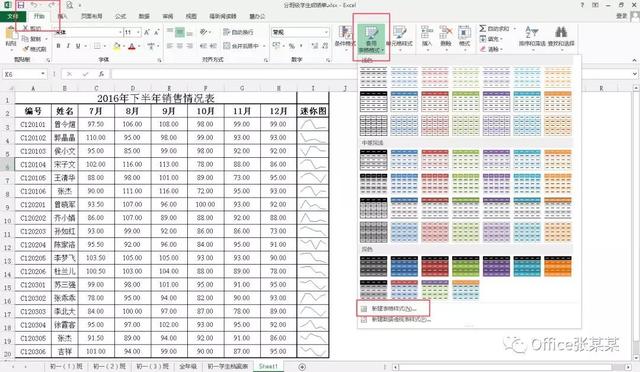Collapse the ribbon with the chevron

pos(634,60)
